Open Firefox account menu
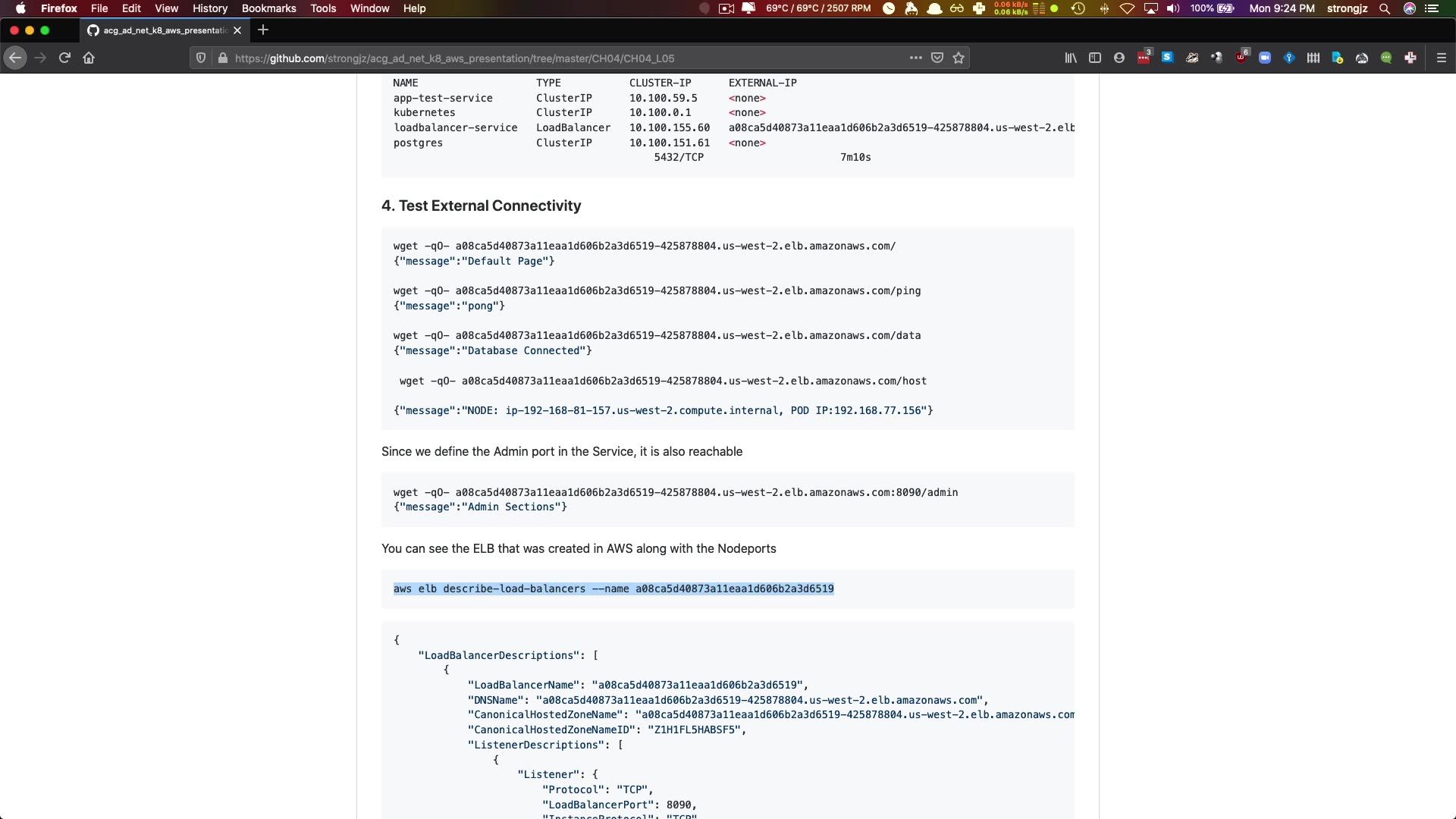The width and height of the screenshot is (1456, 819). click(x=1119, y=58)
